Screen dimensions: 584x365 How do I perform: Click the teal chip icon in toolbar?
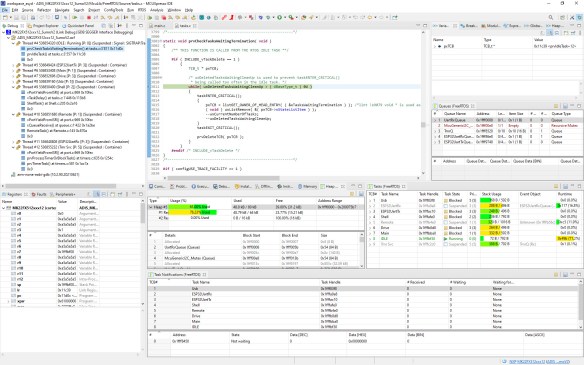point(201,18)
